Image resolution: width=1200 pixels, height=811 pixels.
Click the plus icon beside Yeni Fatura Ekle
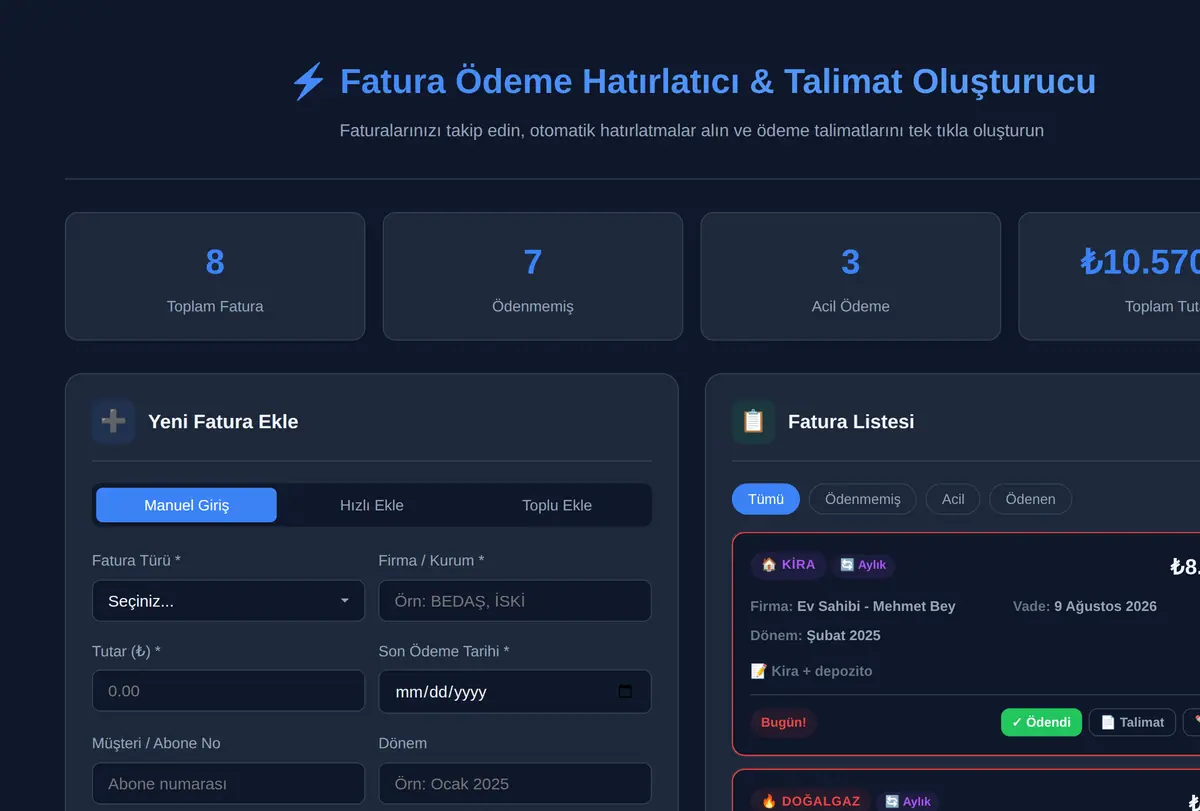(x=113, y=422)
